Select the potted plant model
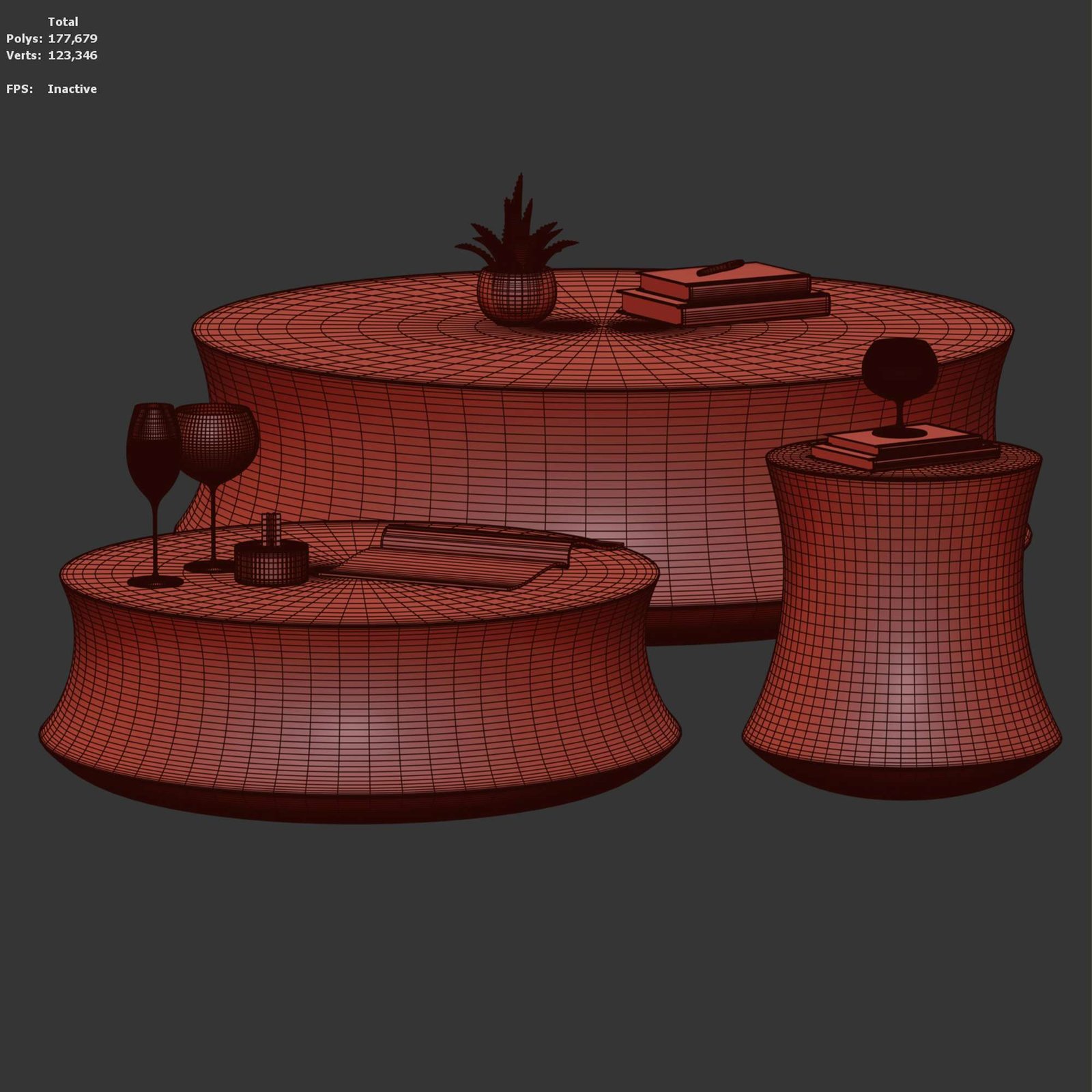This screenshot has width=1092, height=1092. [x=517, y=249]
